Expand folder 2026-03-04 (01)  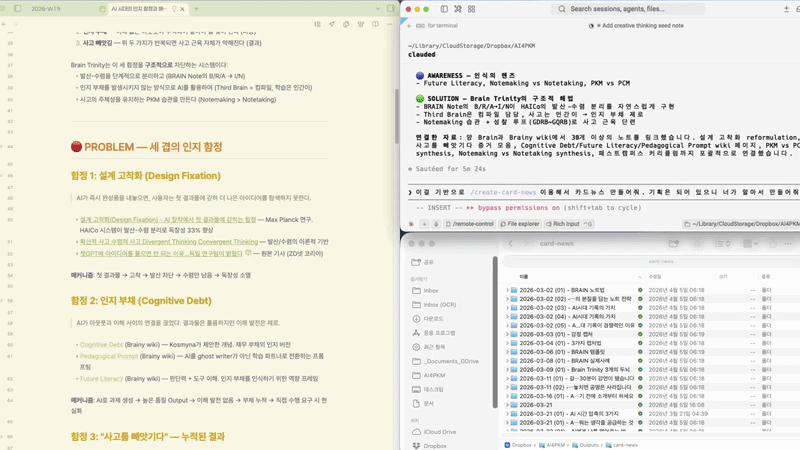tap(507, 343)
